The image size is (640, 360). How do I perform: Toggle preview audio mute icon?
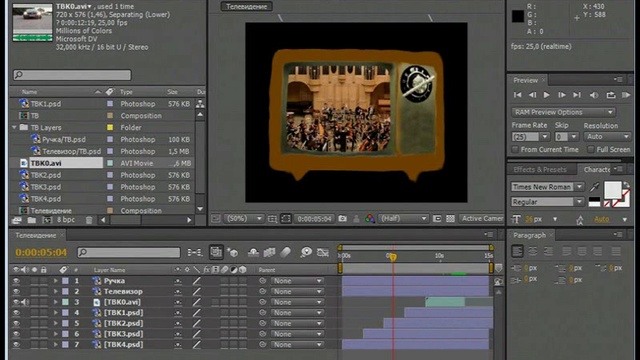click(594, 95)
